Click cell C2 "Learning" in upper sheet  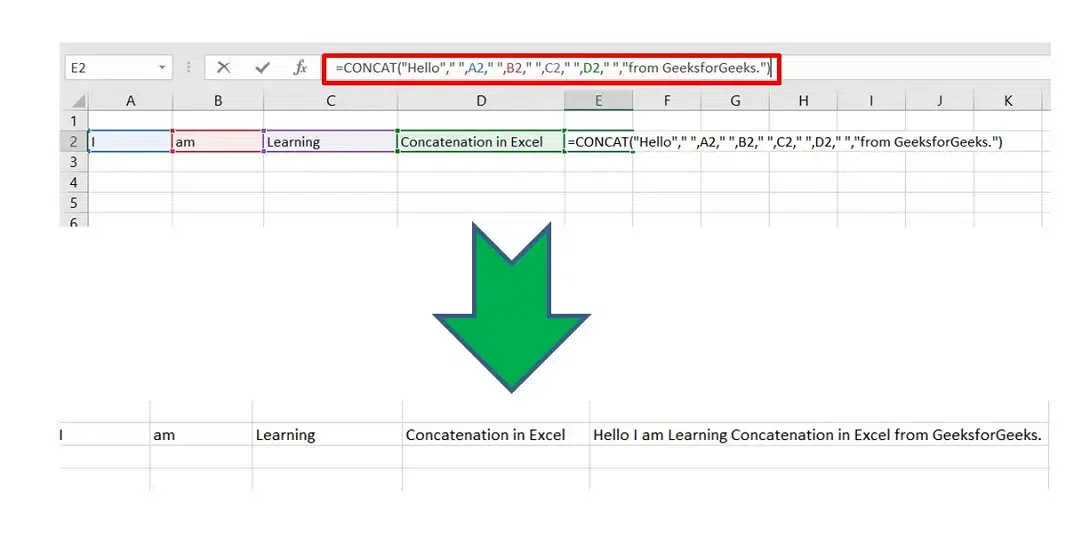pos(330,142)
